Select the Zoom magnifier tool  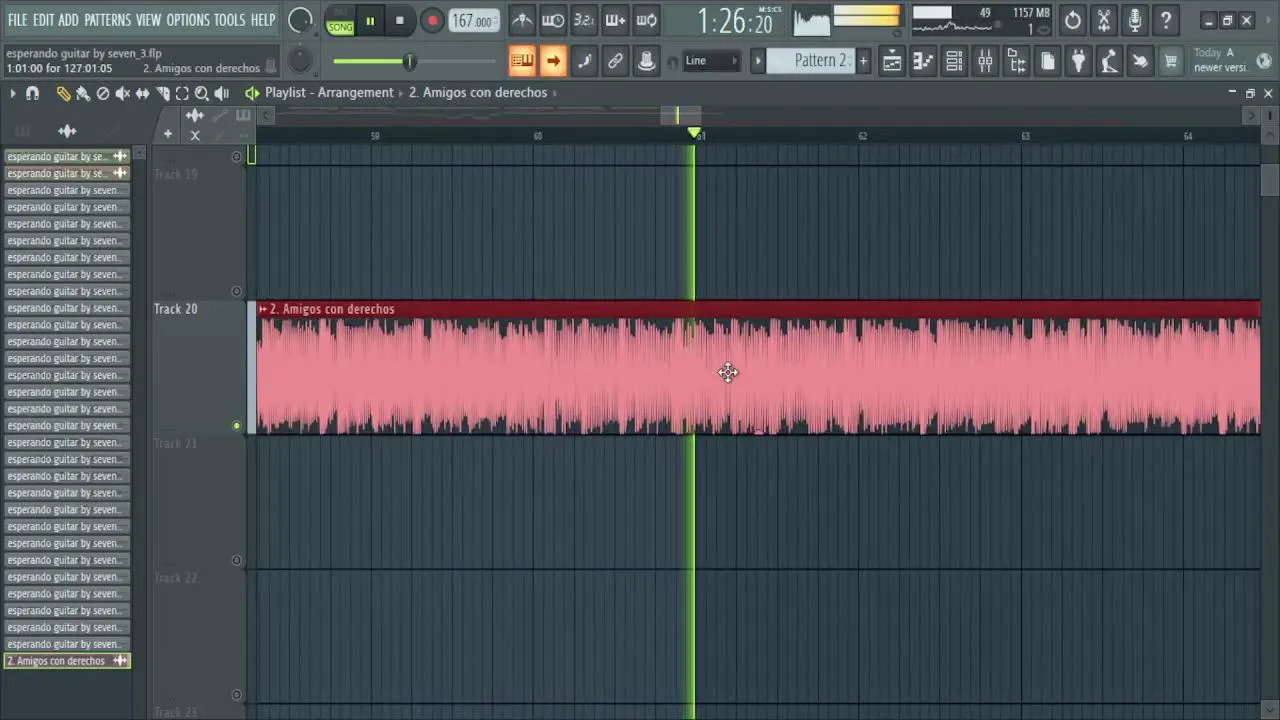tap(202, 93)
